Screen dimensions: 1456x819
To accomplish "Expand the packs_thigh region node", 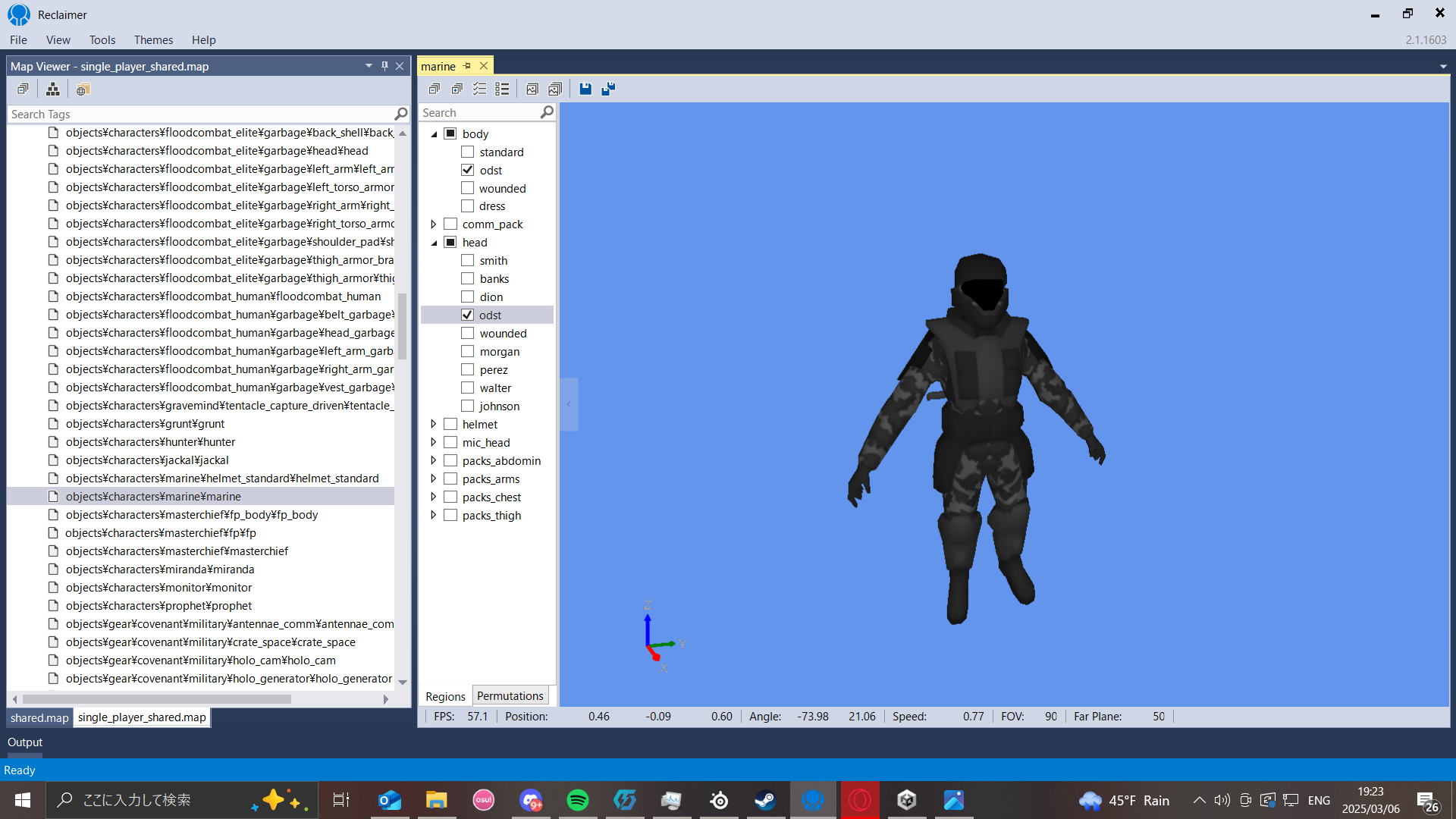I will [434, 516].
